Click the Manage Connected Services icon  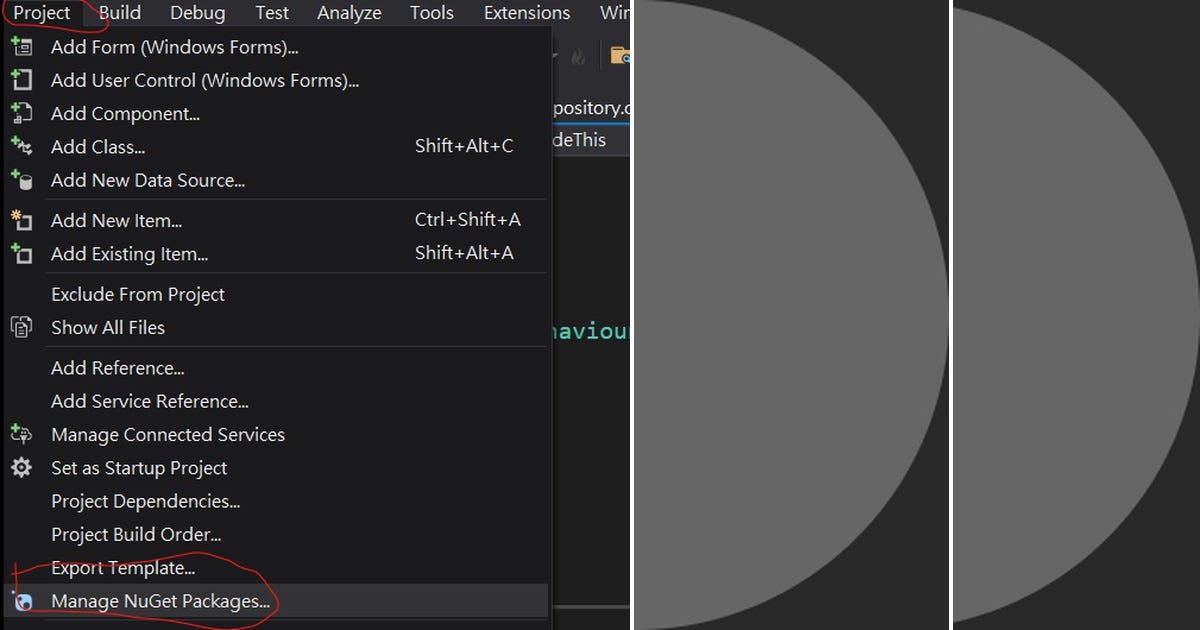coord(21,434)
